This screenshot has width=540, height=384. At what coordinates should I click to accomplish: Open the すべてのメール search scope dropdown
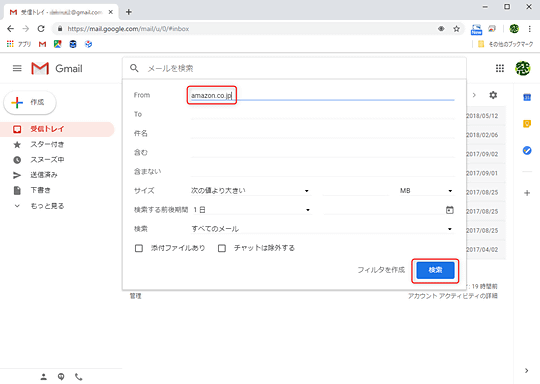tap(322, 229)
